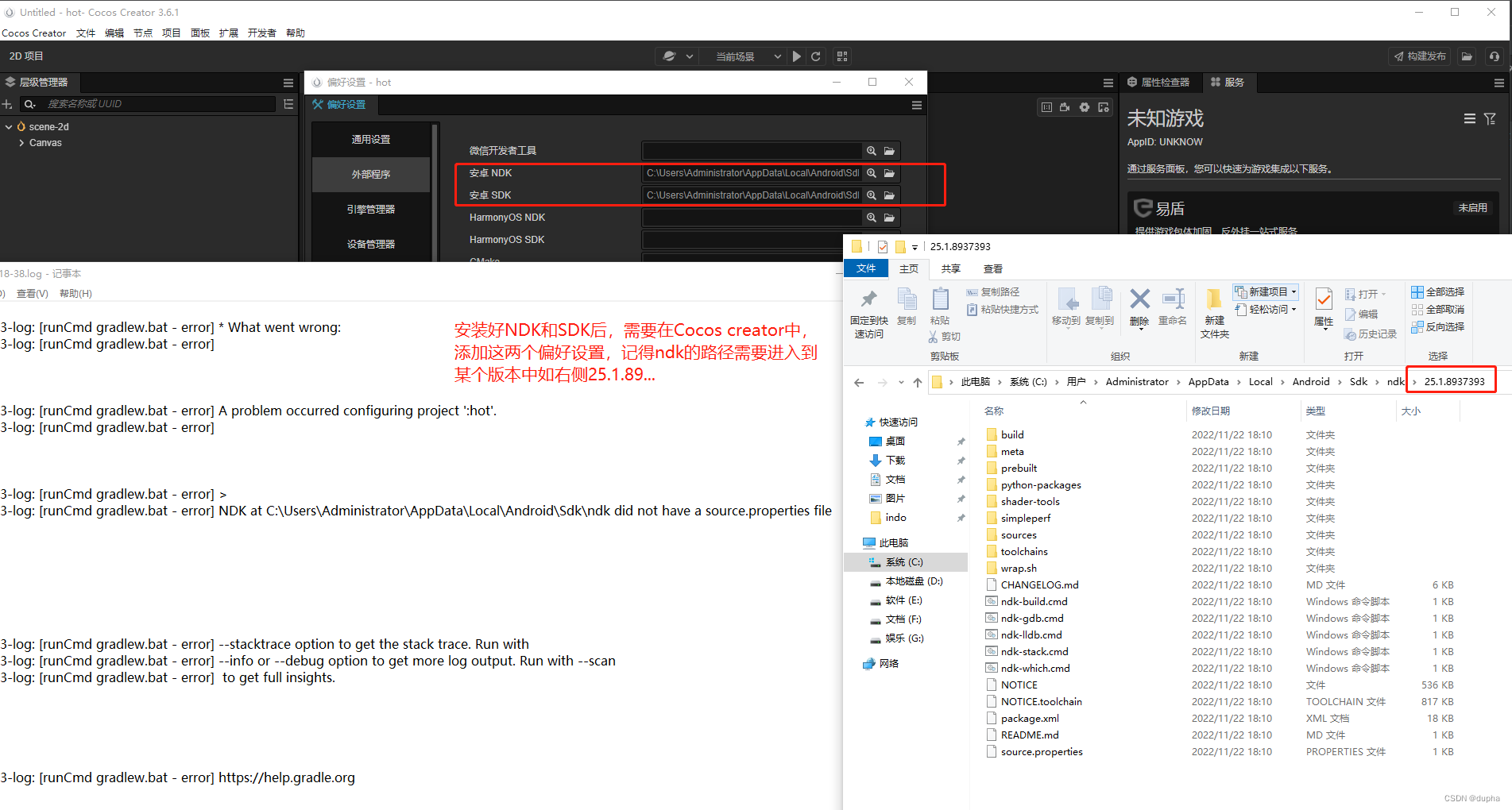Screen dimensions: 1512x810
Task: Open Help menu in Notepad window
Action: coord(75,294)
